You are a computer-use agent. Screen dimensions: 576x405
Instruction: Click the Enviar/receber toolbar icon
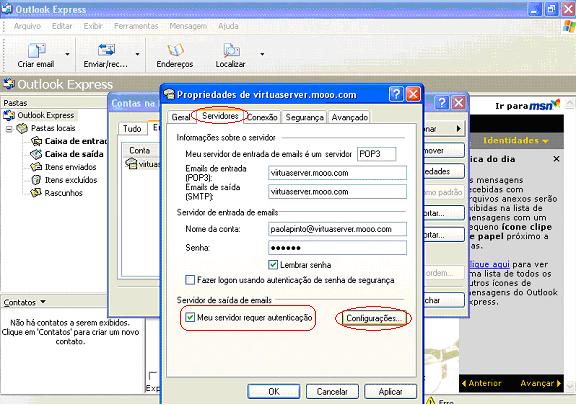click(x=107, y=50)
